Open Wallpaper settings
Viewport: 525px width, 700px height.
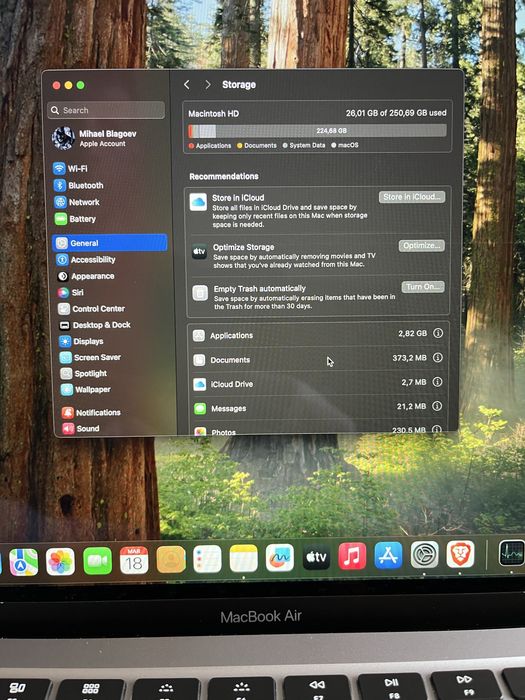[x=86, y=389]
